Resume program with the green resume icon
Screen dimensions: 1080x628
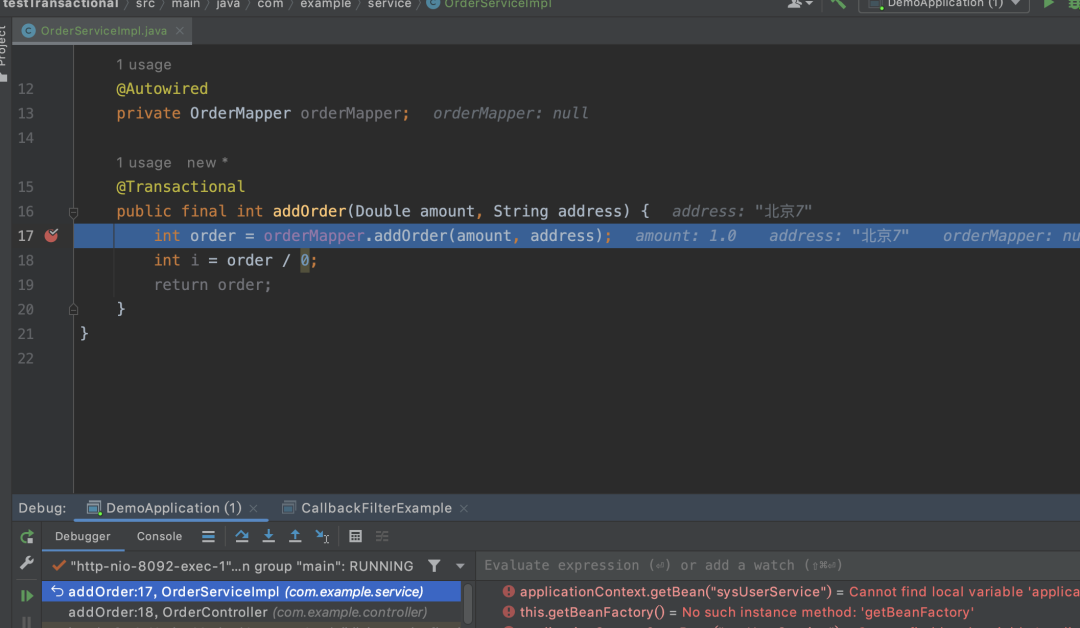pos(27,595)
